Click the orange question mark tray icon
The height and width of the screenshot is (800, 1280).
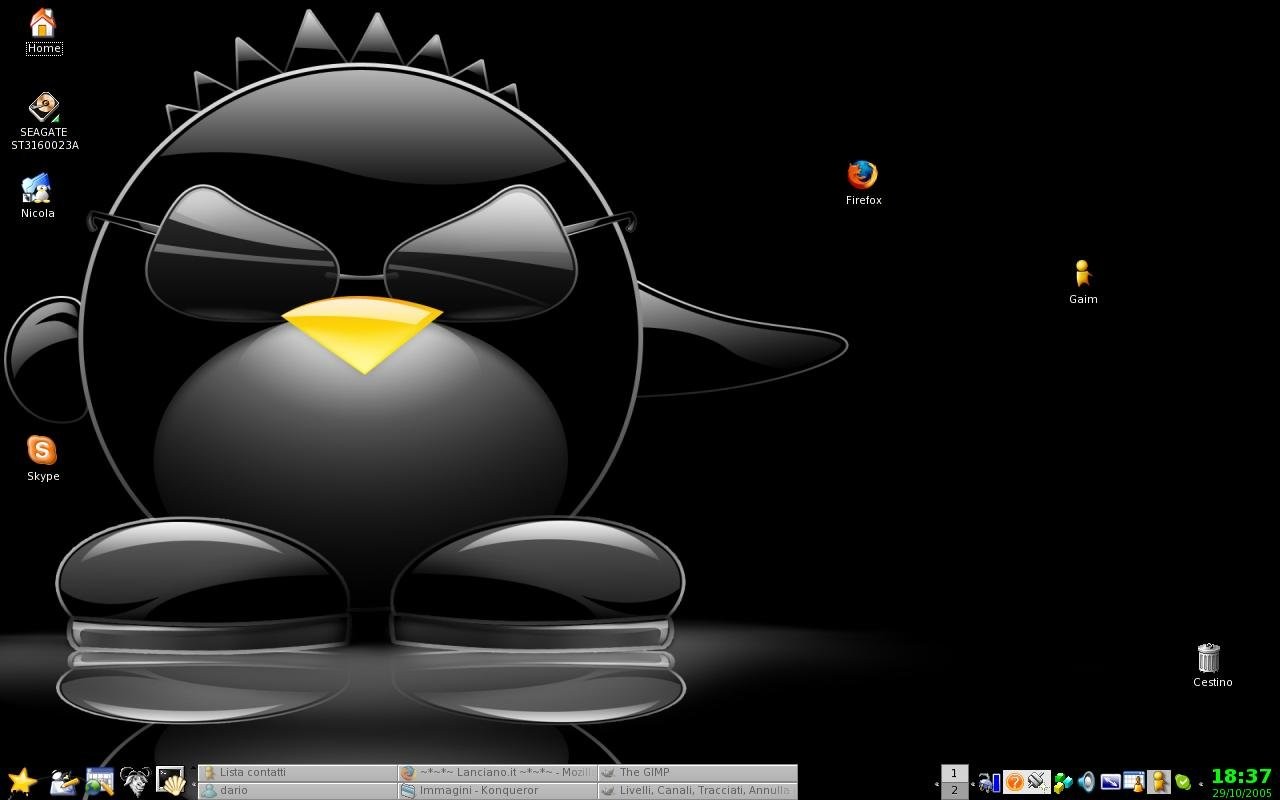tap(1014, 782)
